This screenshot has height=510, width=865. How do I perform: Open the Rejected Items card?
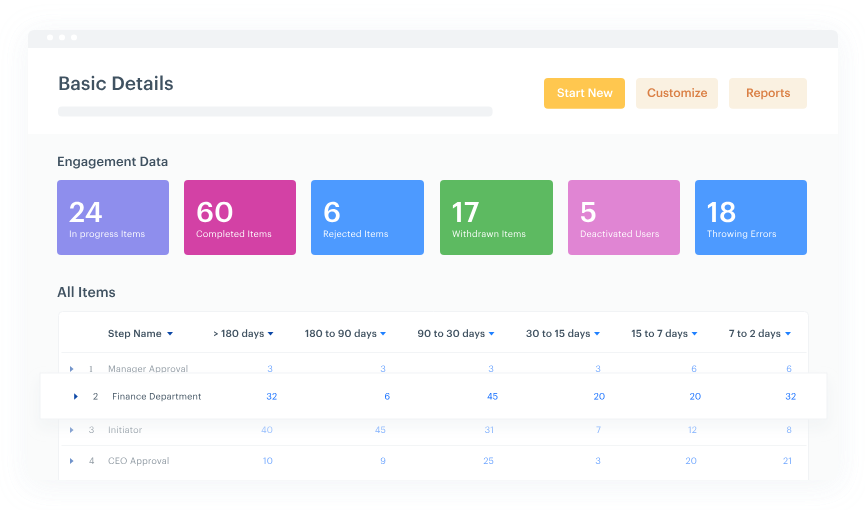367,217
